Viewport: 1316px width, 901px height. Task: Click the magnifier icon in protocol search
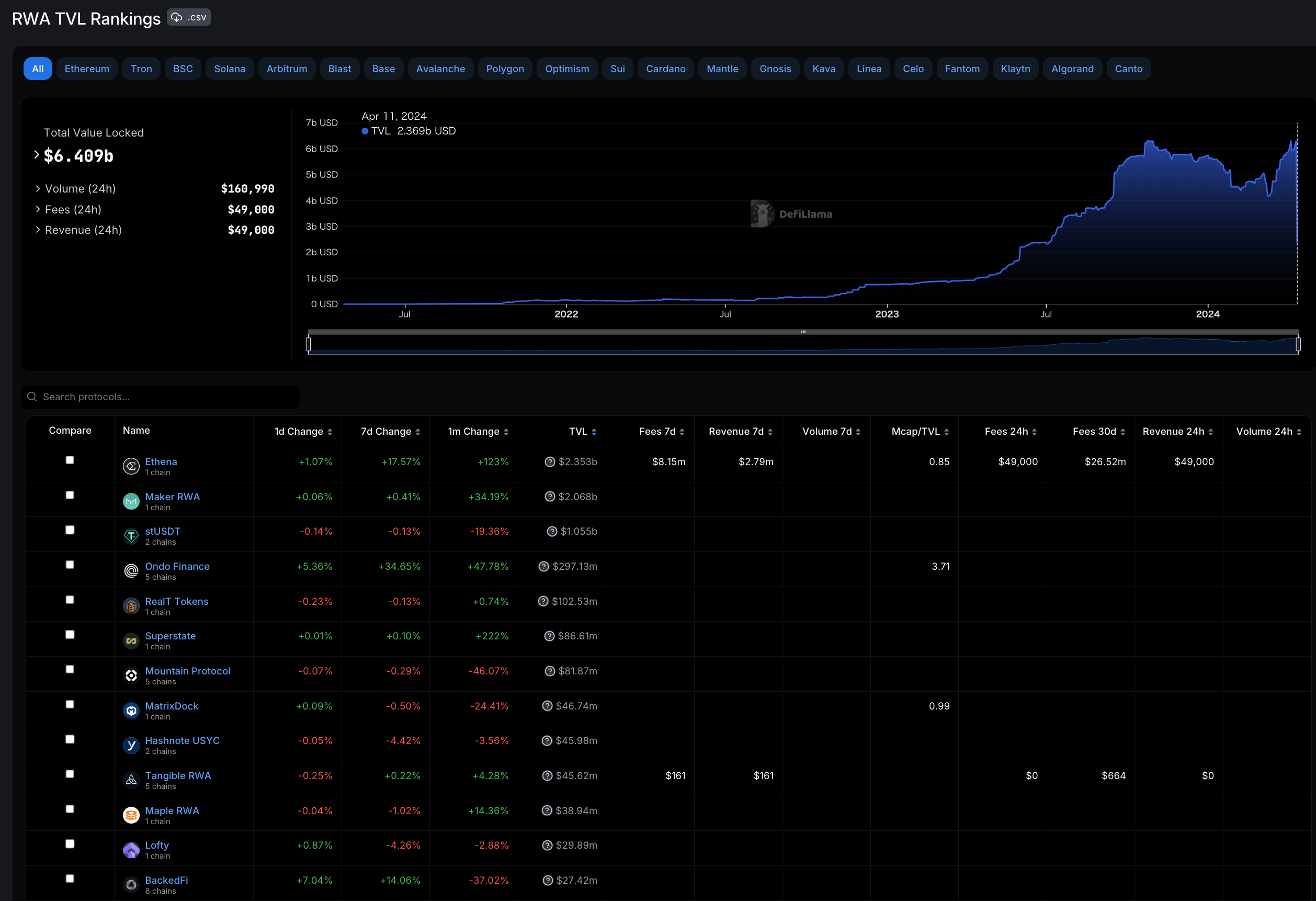pyautogui.click(x=32, y=397)
